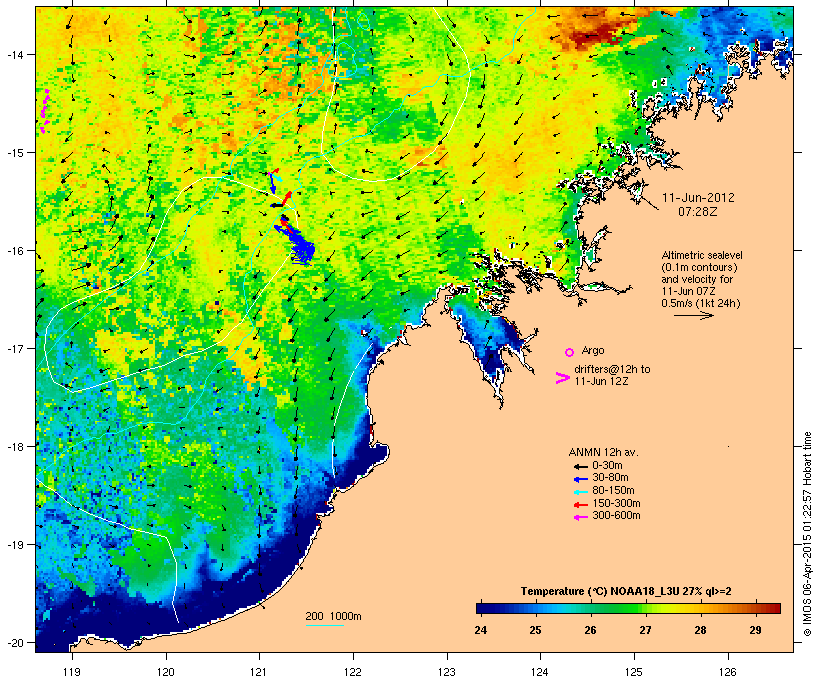The height and width of the screenshot is (680, 820).
Task: Click the longitude axis label 121
Action: coord(259,672)
